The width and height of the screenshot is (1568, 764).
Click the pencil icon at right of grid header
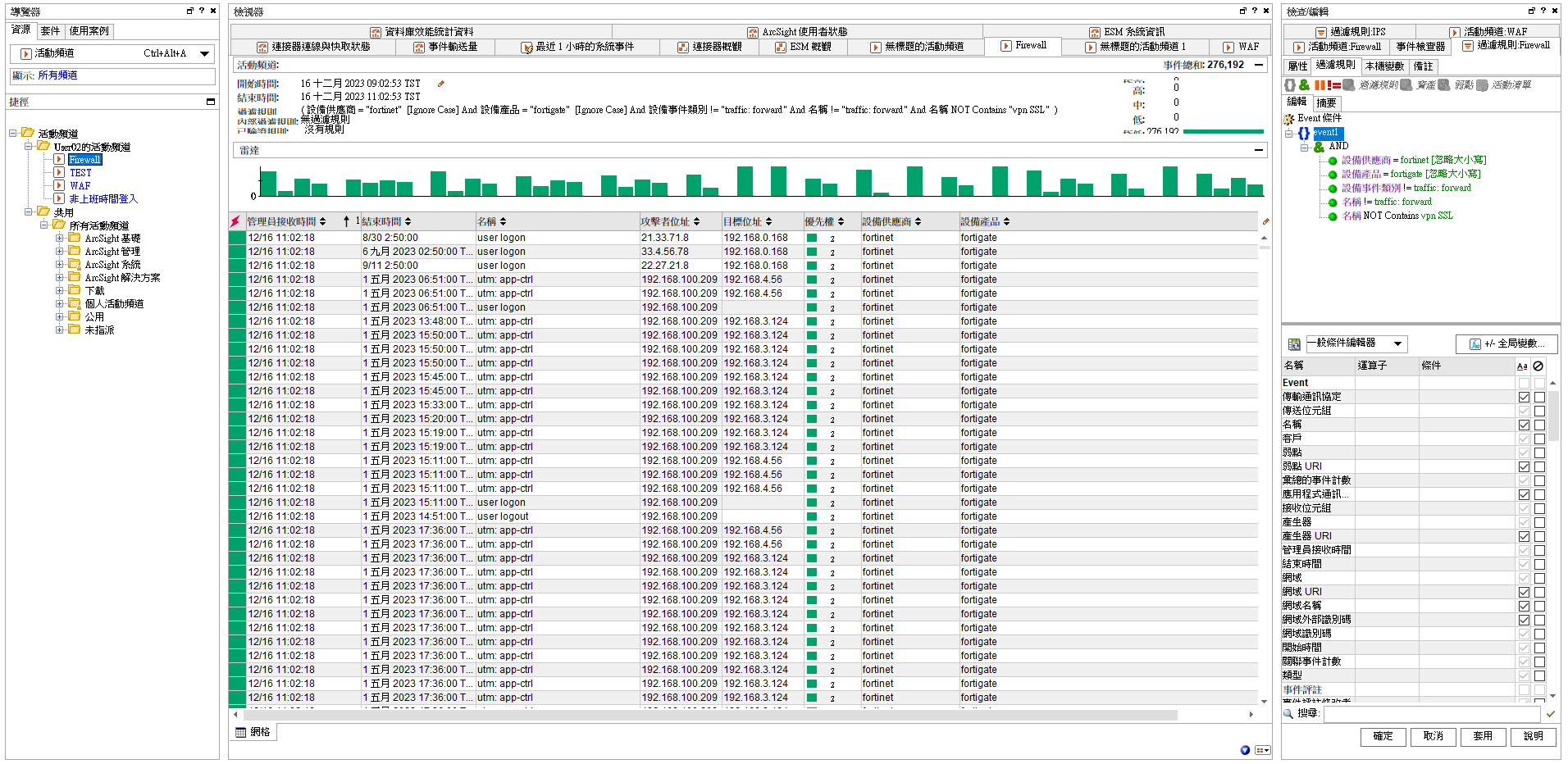click(1265, 221)
